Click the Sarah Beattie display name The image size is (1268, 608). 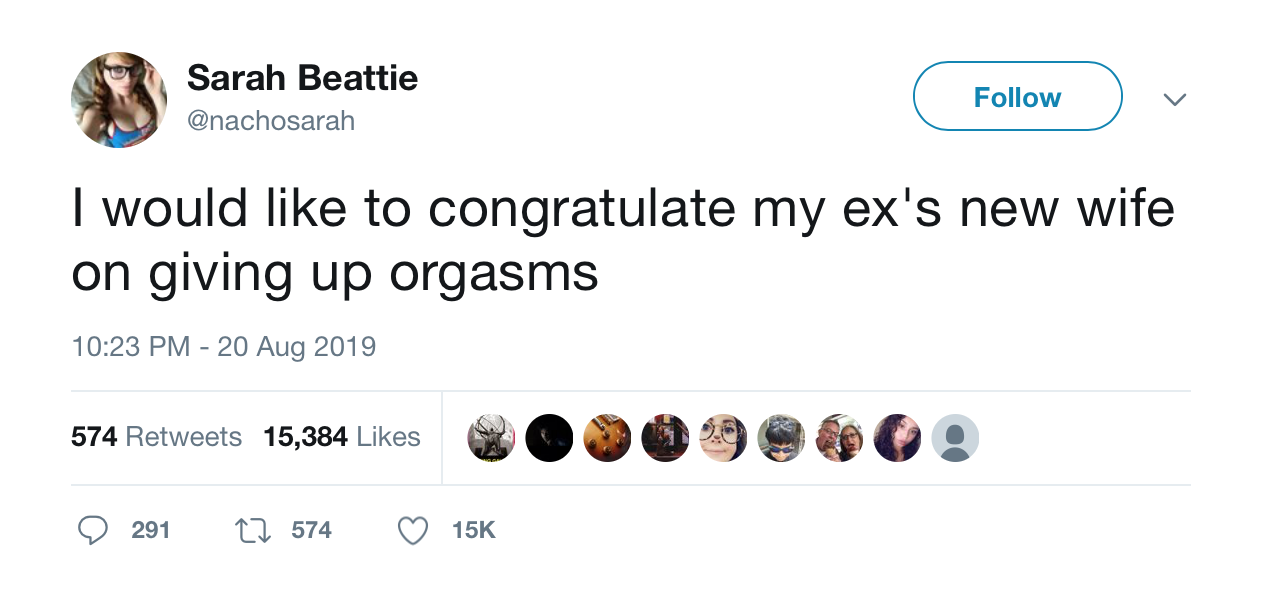[x=302, y=78]
